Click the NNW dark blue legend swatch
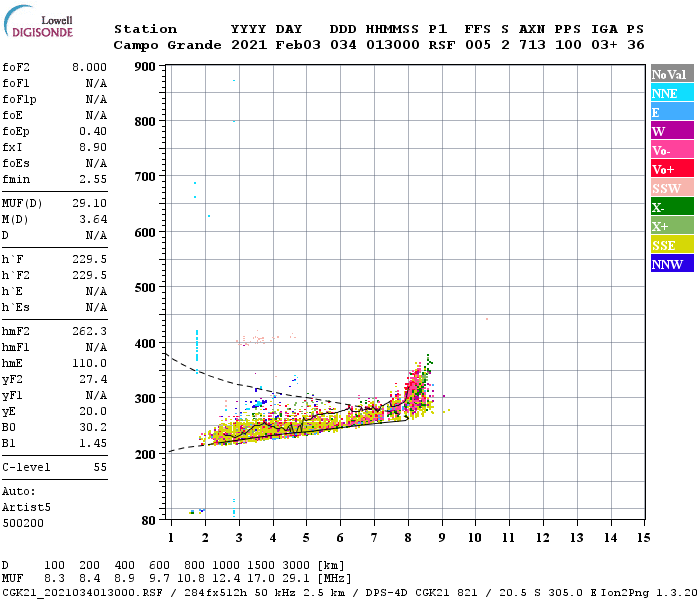 [672, 264]
